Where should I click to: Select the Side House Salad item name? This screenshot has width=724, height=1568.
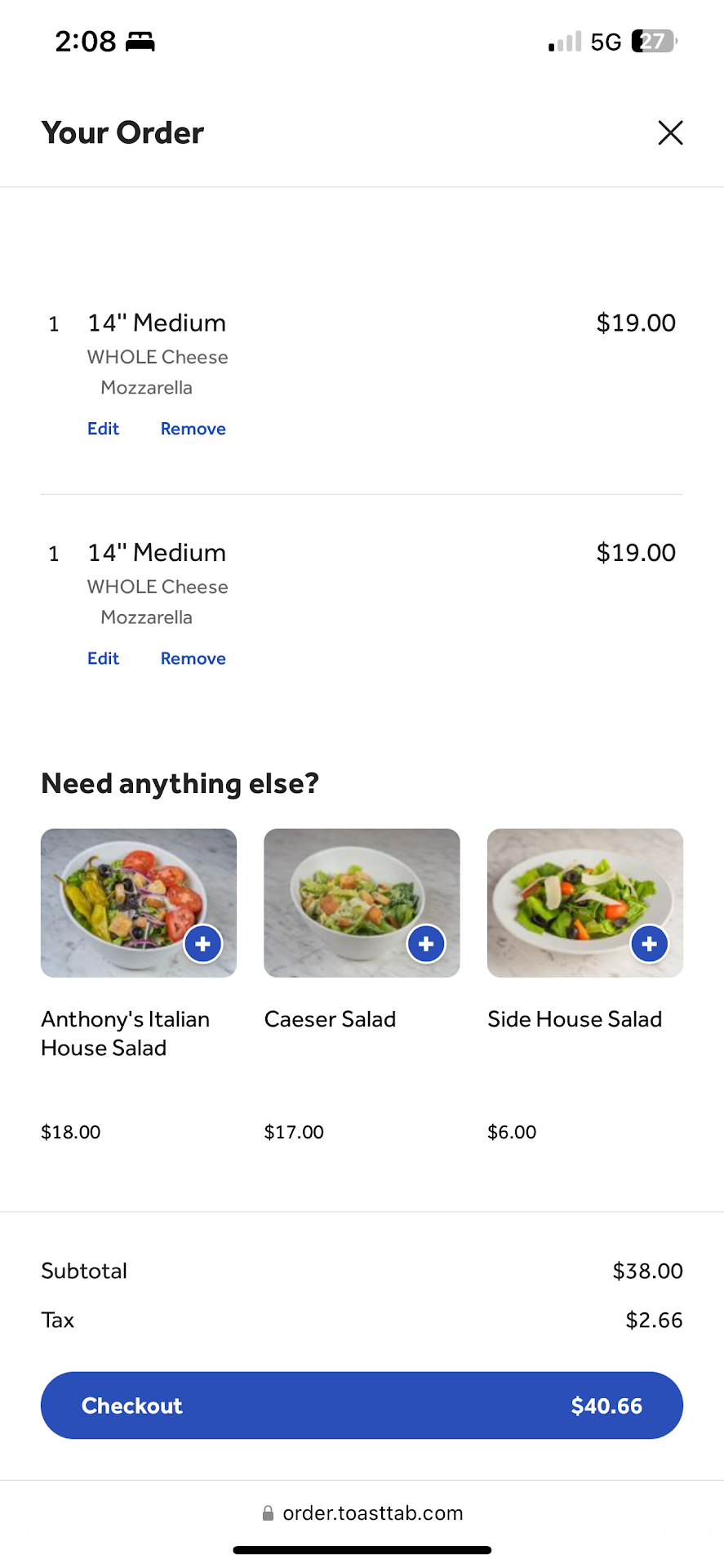point(575,1019)
